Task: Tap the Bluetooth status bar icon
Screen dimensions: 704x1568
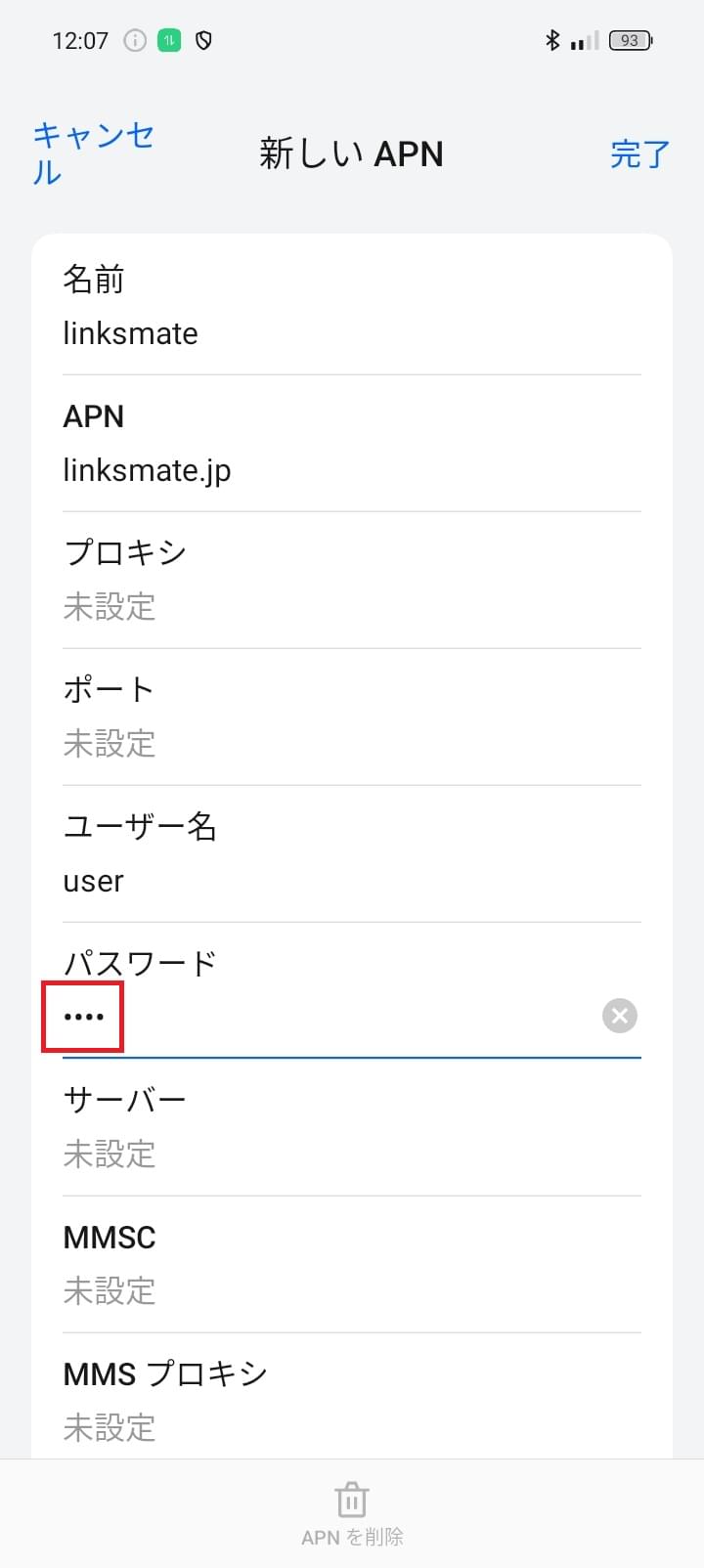Action: pyautogui.click(x=551, y=40)
